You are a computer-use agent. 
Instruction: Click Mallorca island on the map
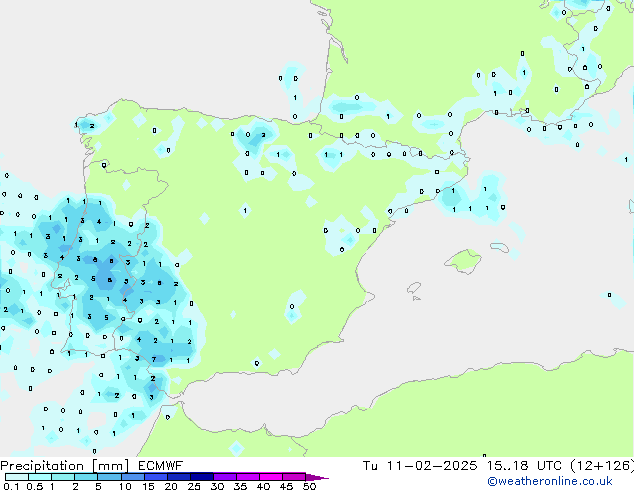463,261
